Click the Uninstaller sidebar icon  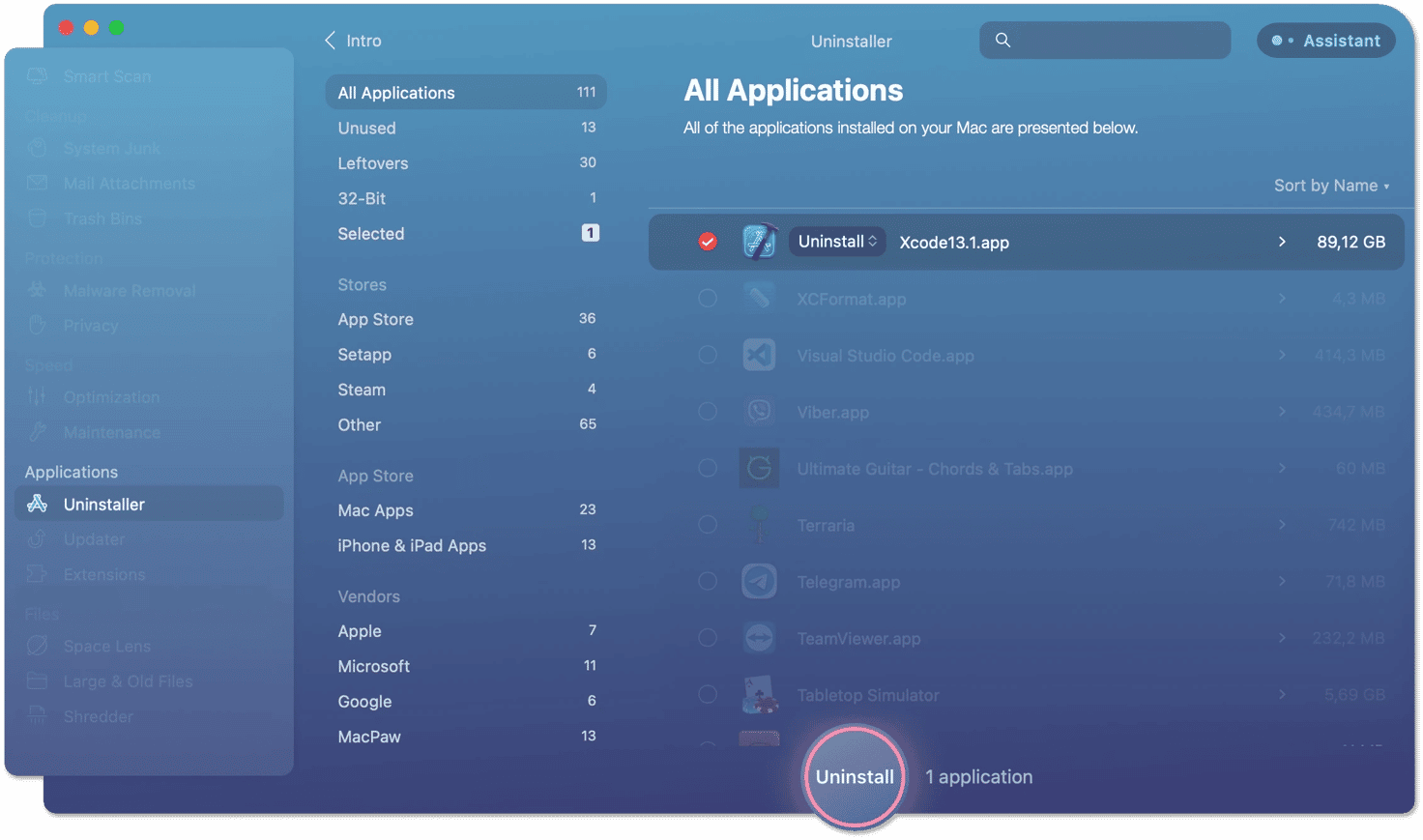(38, 504)
